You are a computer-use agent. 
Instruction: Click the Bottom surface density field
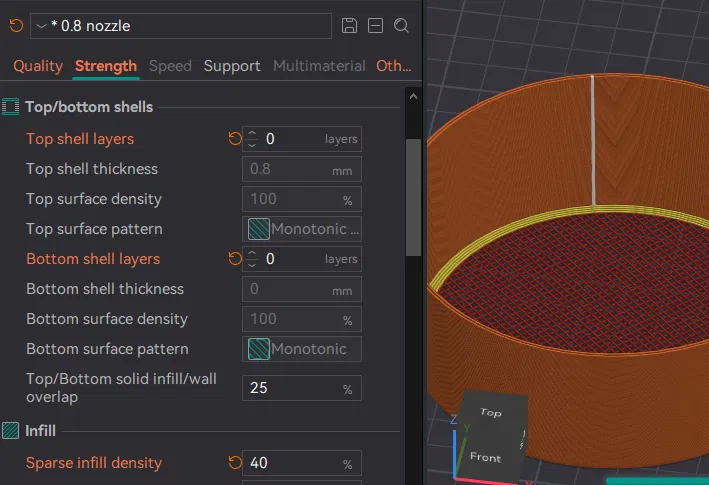(x=302, y=319)
